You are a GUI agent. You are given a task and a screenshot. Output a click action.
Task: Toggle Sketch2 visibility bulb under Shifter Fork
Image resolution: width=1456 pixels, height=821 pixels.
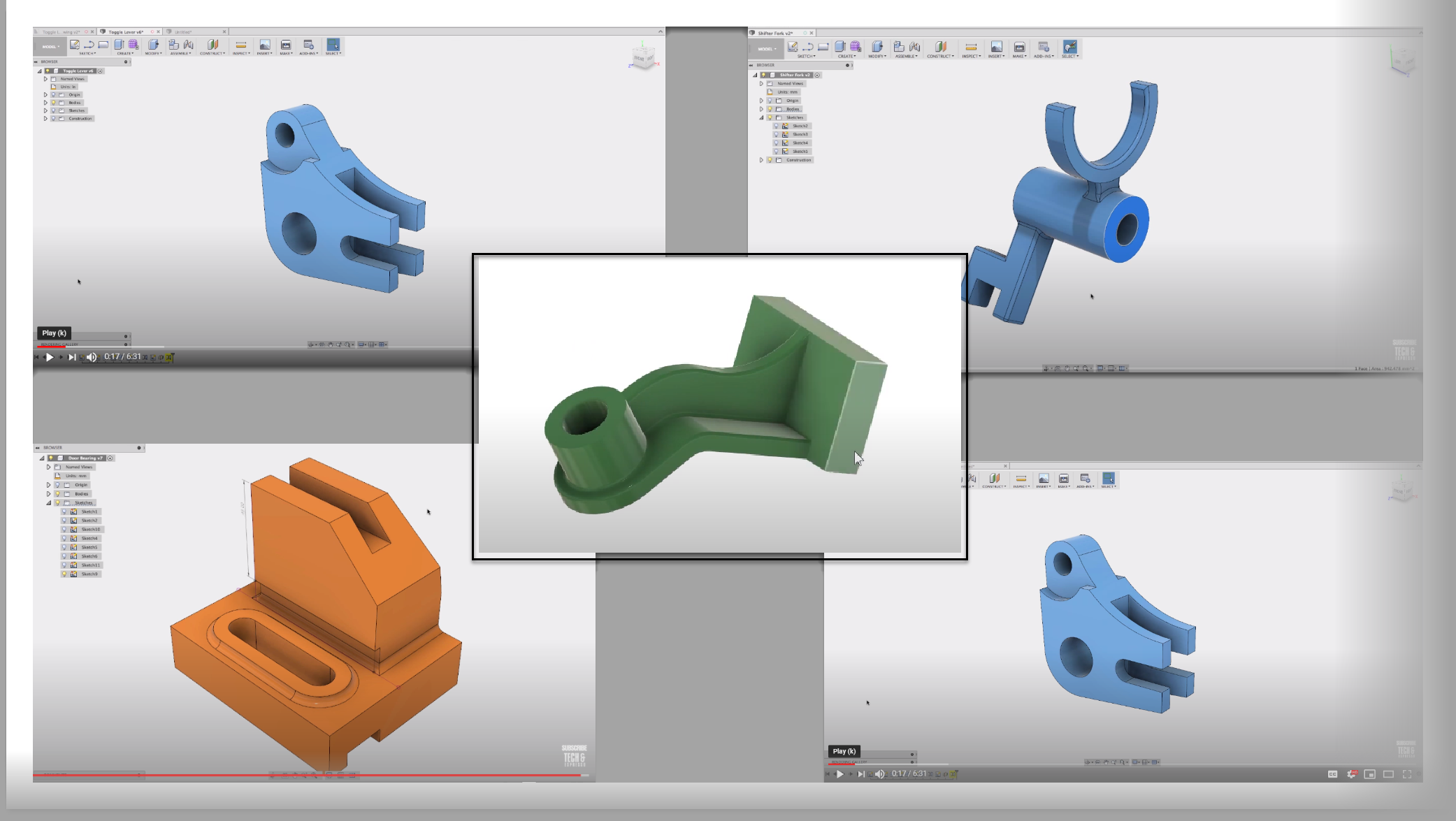[776, 126]
